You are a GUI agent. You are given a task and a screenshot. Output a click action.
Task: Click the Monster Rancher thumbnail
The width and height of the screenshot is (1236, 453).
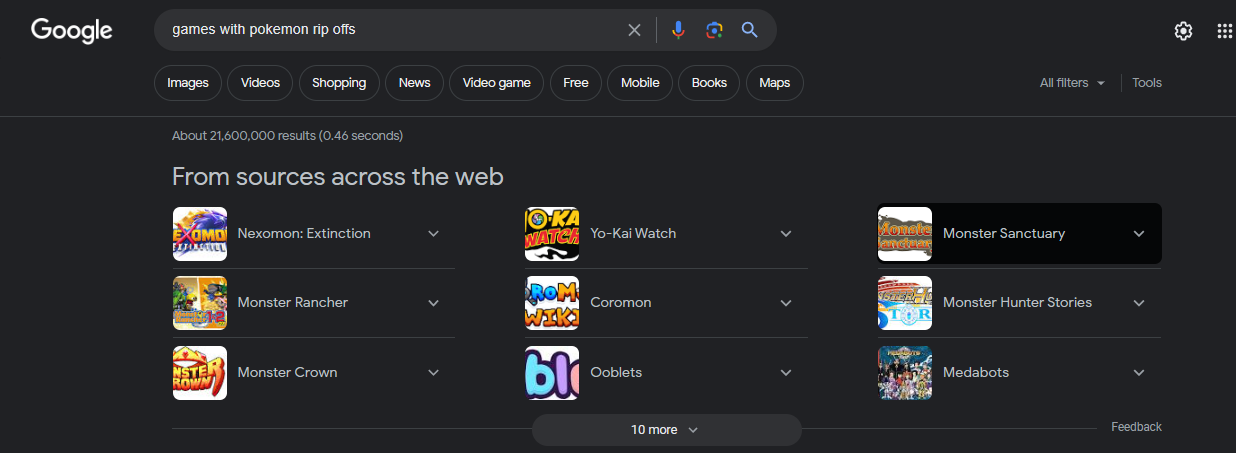200,303
